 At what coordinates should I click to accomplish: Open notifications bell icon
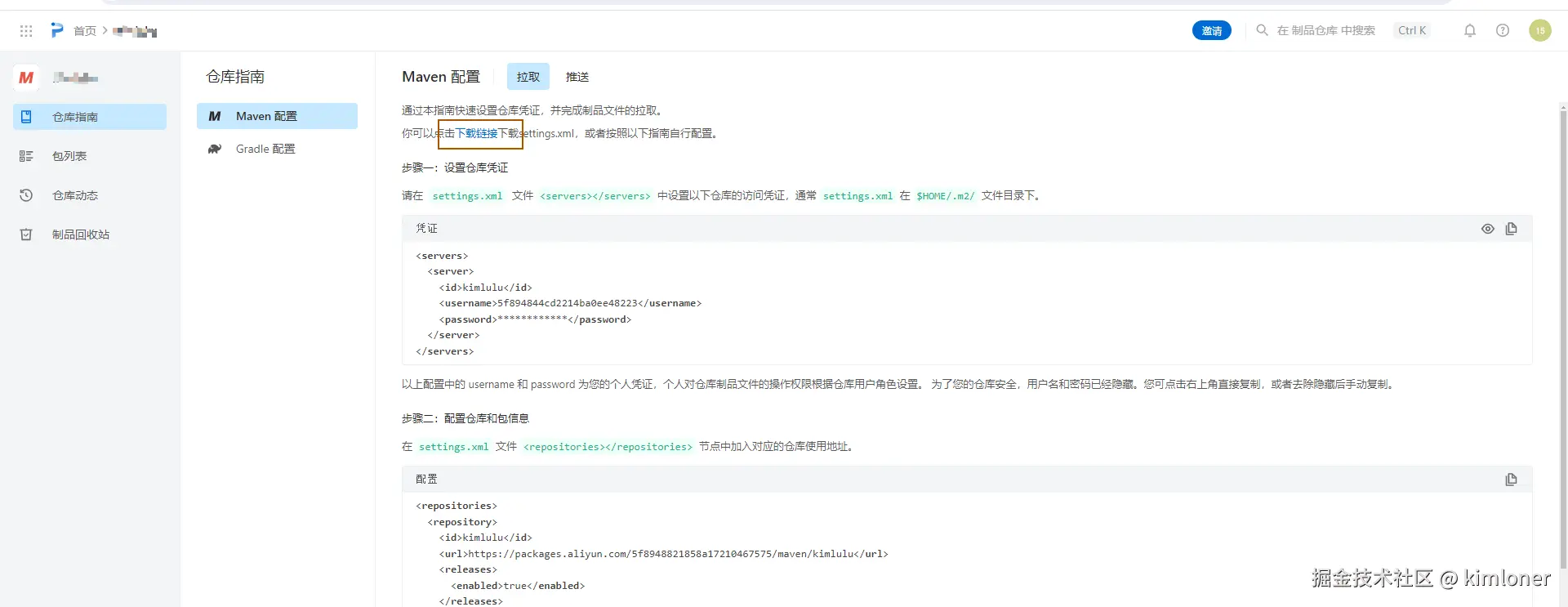(1469, 30)
